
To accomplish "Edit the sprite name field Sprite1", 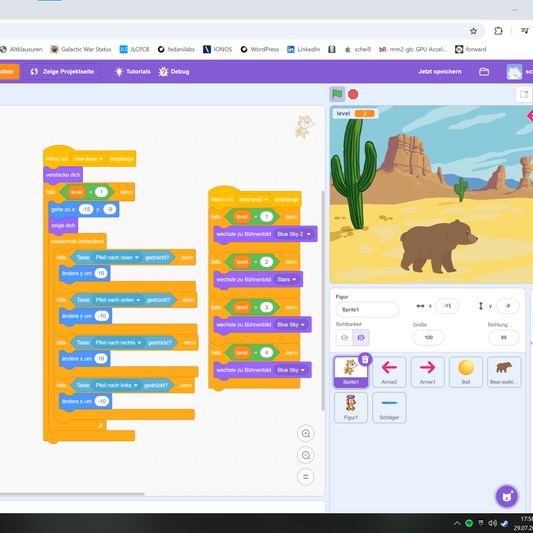I will point(367,309).
